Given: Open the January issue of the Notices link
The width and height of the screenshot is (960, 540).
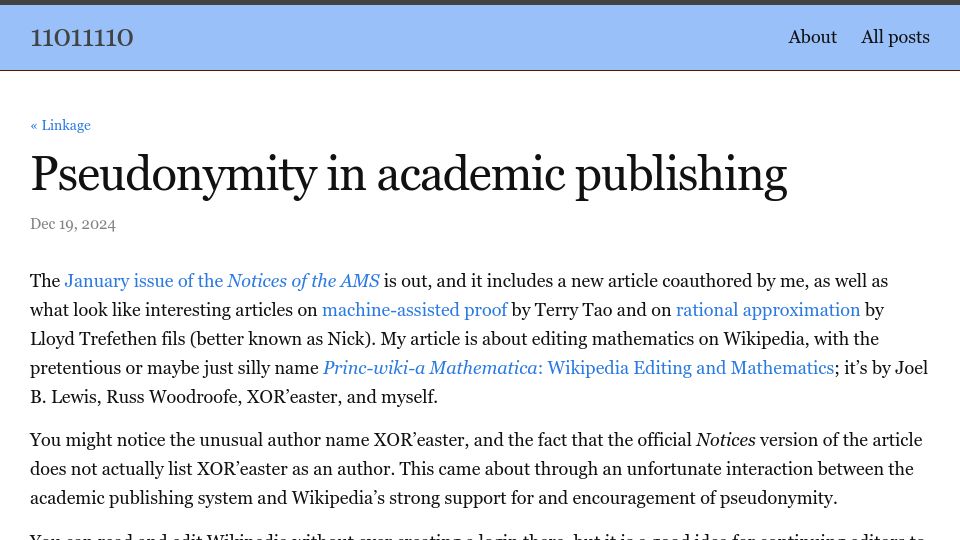Looking at the screenshot, I should [x=222, y=281].
